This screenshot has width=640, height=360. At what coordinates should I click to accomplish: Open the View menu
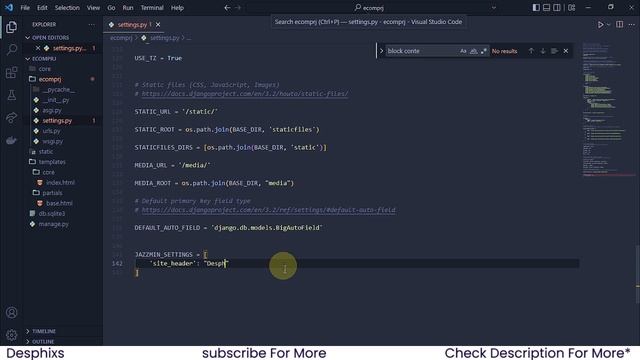click(x=93, y=8)
